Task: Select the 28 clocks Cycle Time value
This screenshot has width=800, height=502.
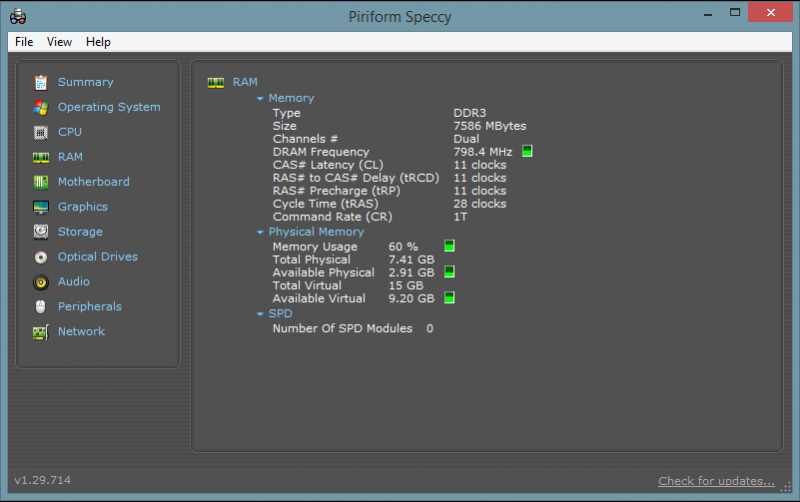Action: tap(480, 204)
